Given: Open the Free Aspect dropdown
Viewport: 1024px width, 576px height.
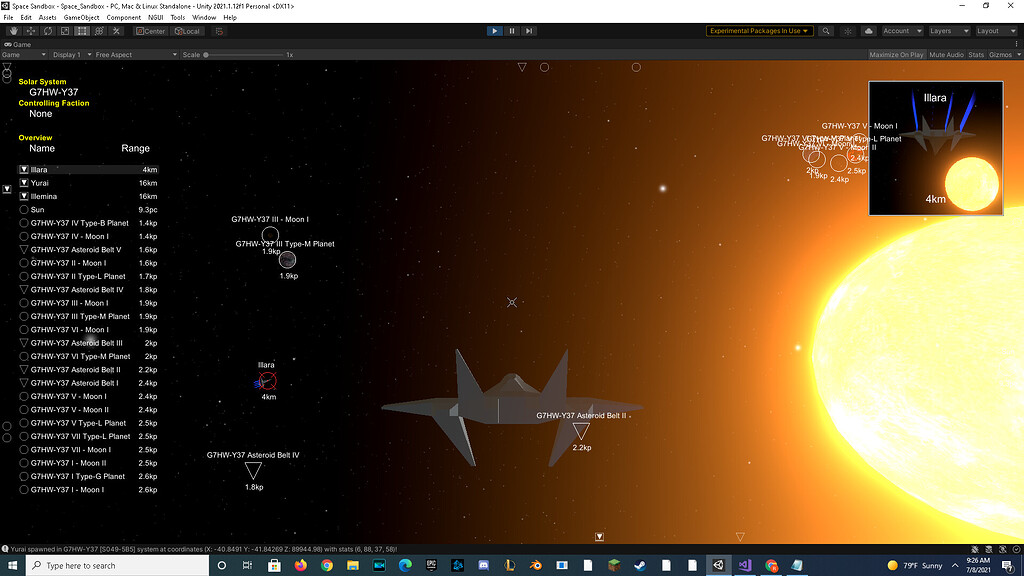Looking at the screenshot, I should click(136, 54).
